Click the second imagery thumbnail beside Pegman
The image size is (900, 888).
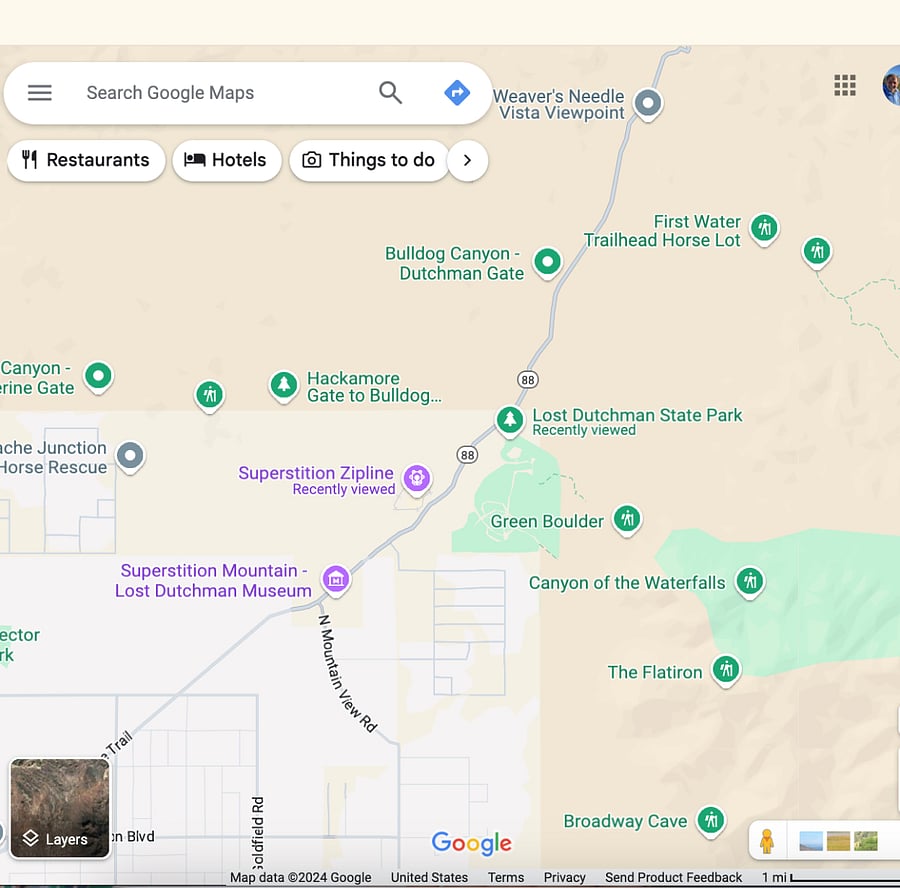(838, 841)
